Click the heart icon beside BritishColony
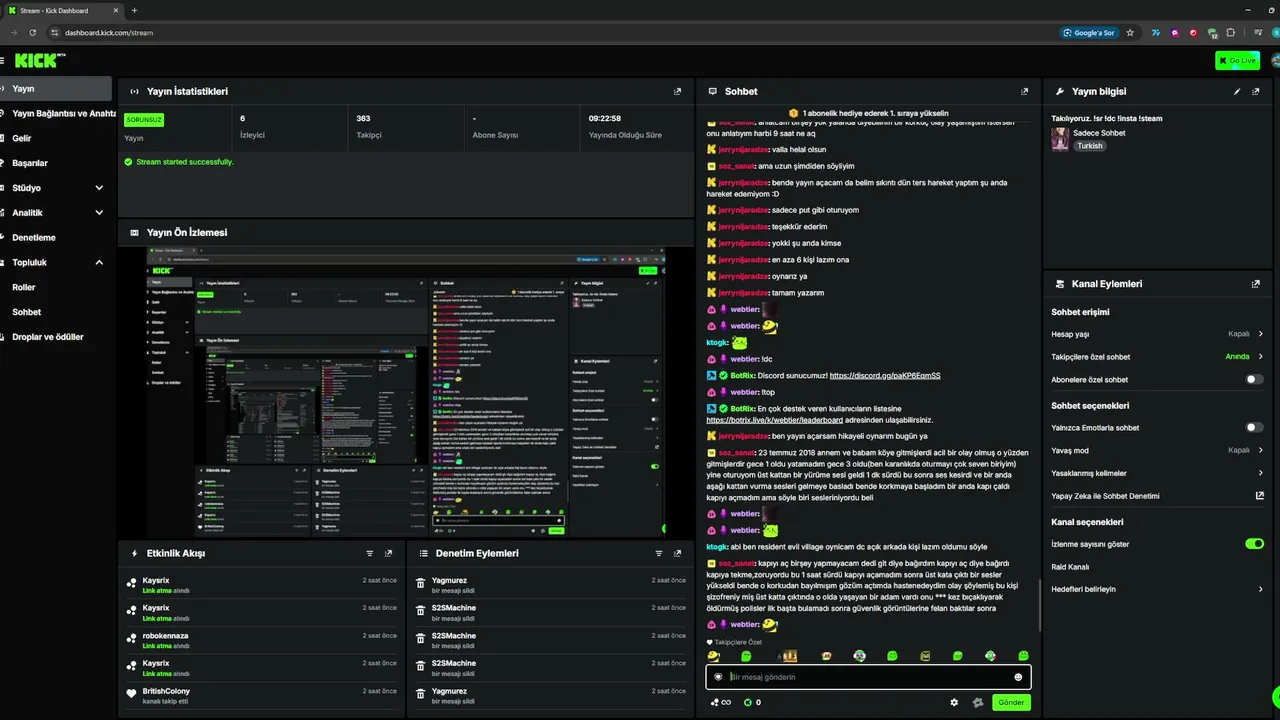Viewport: 1280px width, 720px height. click(x=131, y=695)
